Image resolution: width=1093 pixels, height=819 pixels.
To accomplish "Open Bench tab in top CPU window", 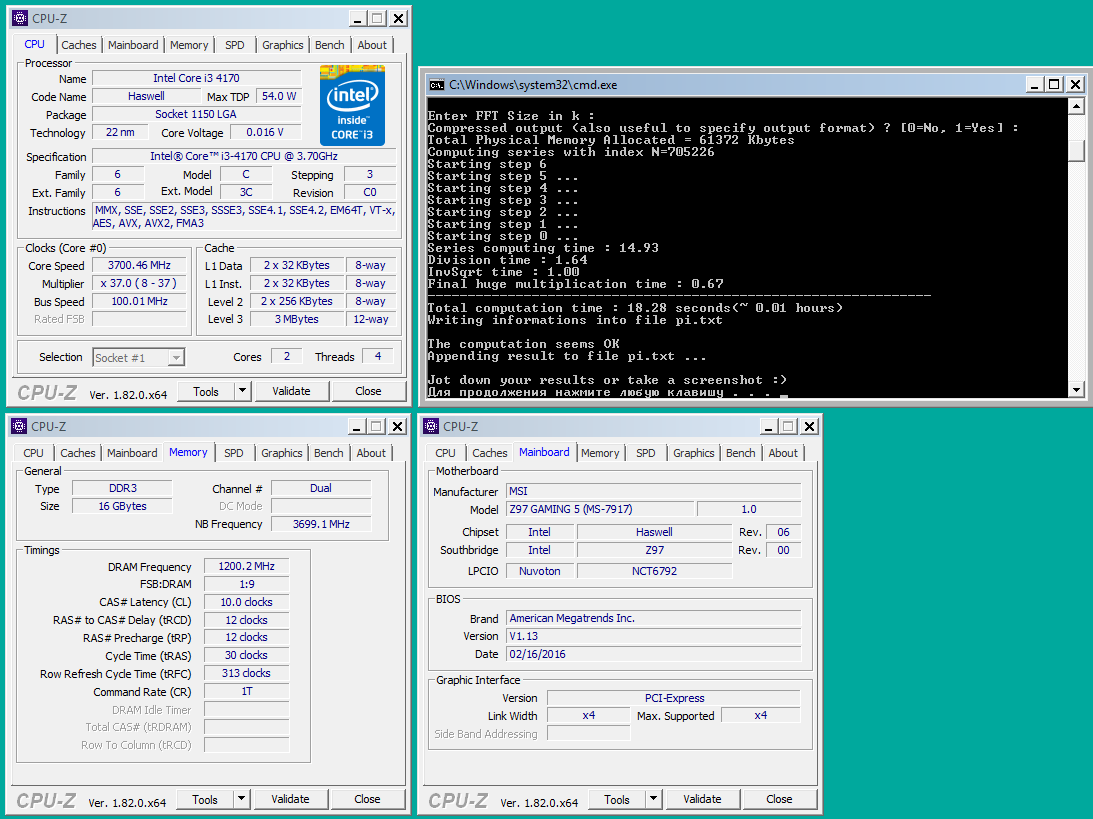I will point(330,45).
